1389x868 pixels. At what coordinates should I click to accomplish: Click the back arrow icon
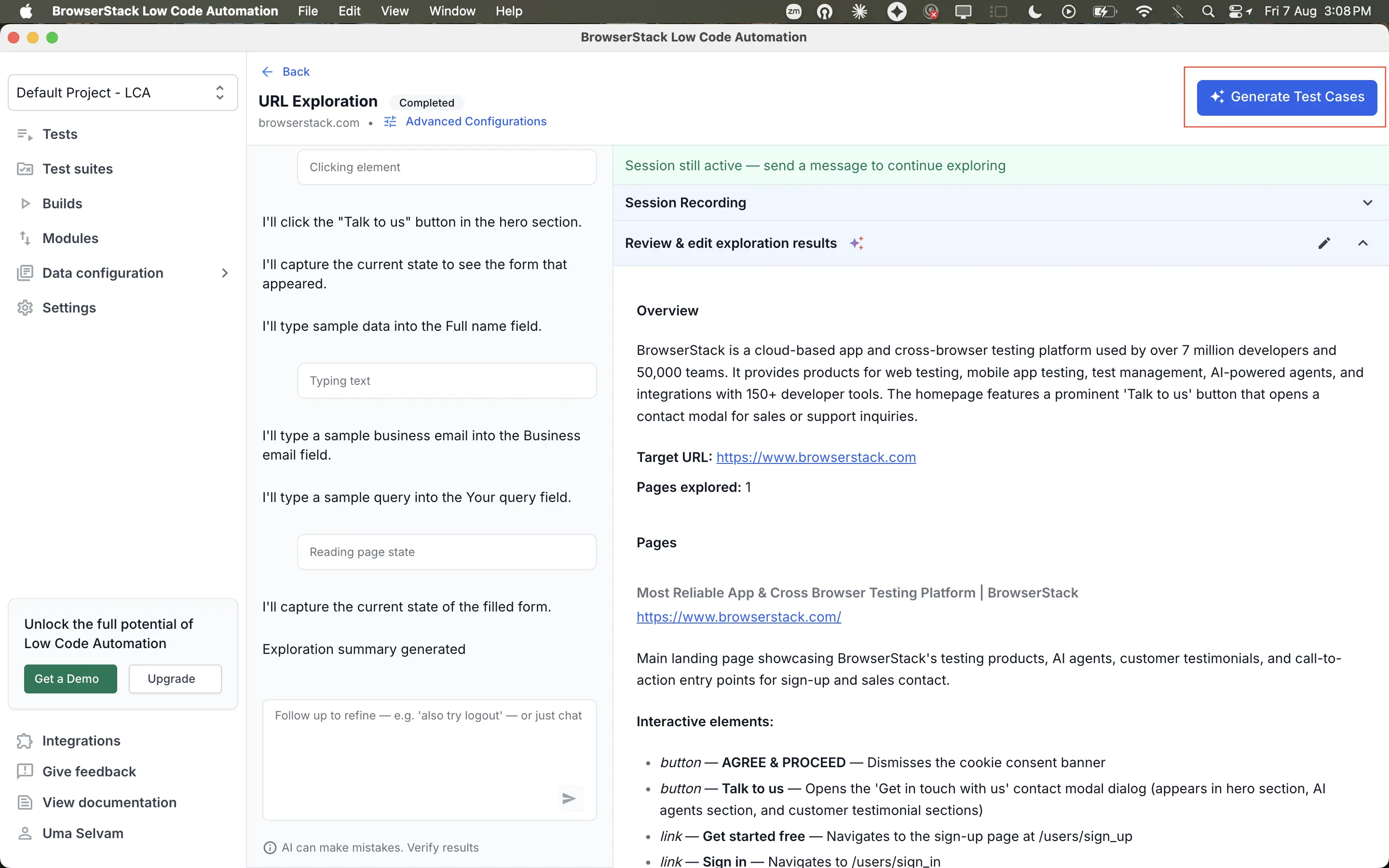pos(268,72)
